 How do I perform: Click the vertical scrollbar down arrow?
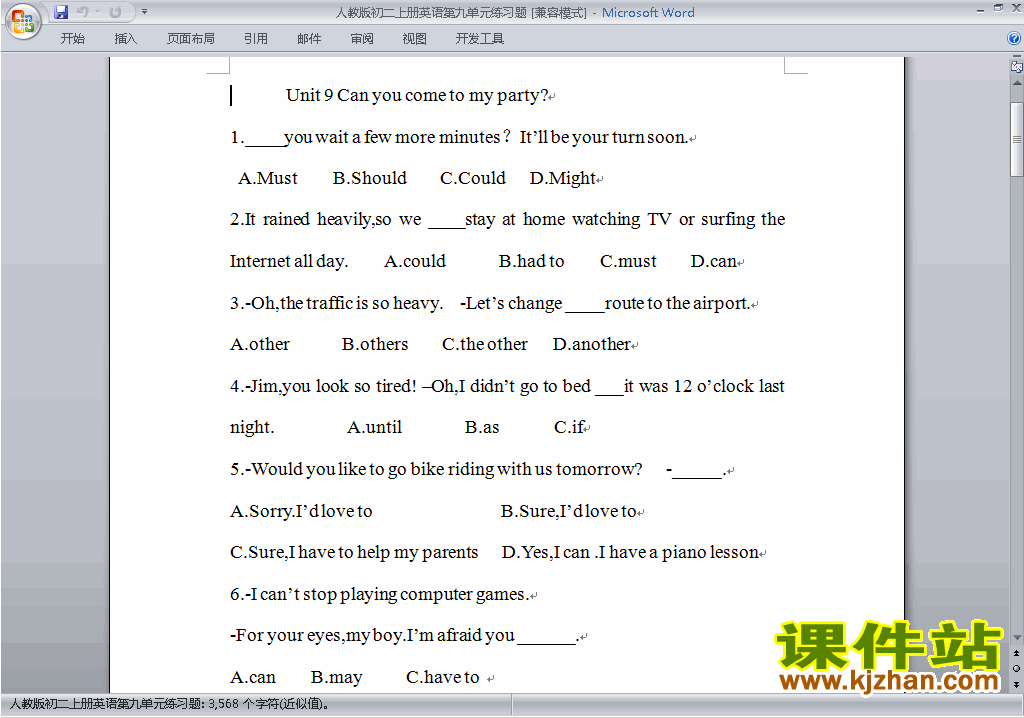pos(1017,638)
